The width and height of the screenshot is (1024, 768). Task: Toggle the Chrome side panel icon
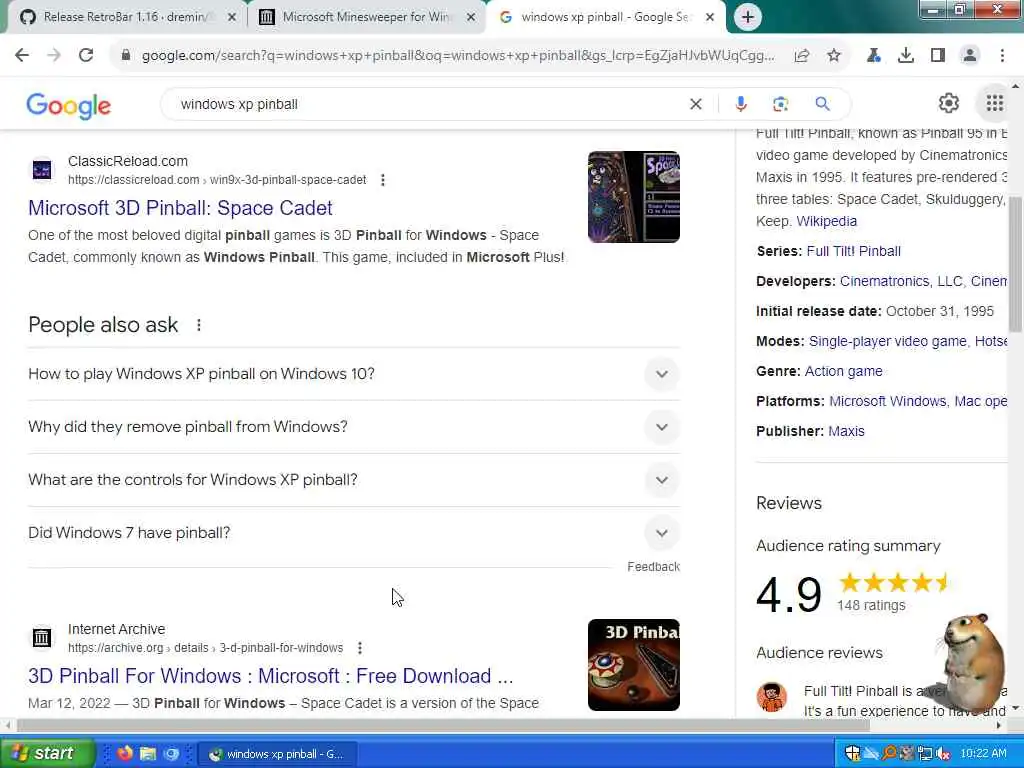click(x=938, y=56)
